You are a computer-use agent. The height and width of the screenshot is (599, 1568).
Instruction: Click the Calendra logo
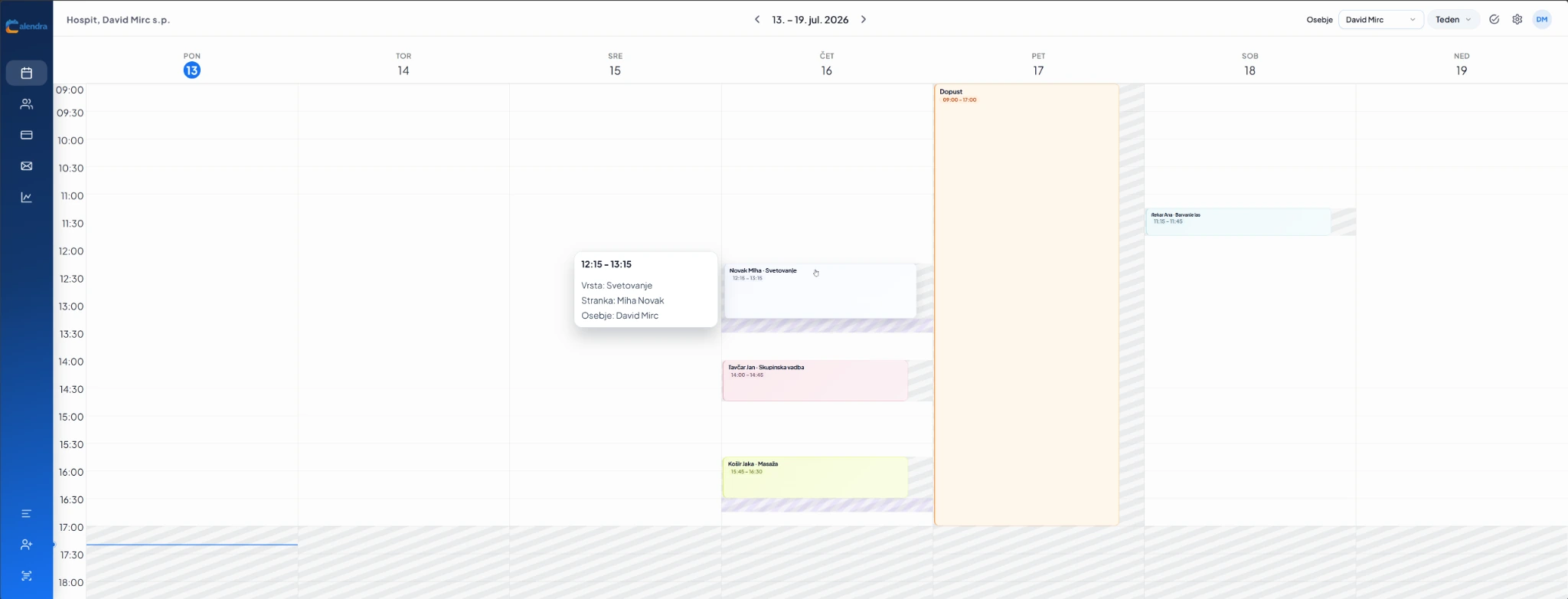[27, 26]
